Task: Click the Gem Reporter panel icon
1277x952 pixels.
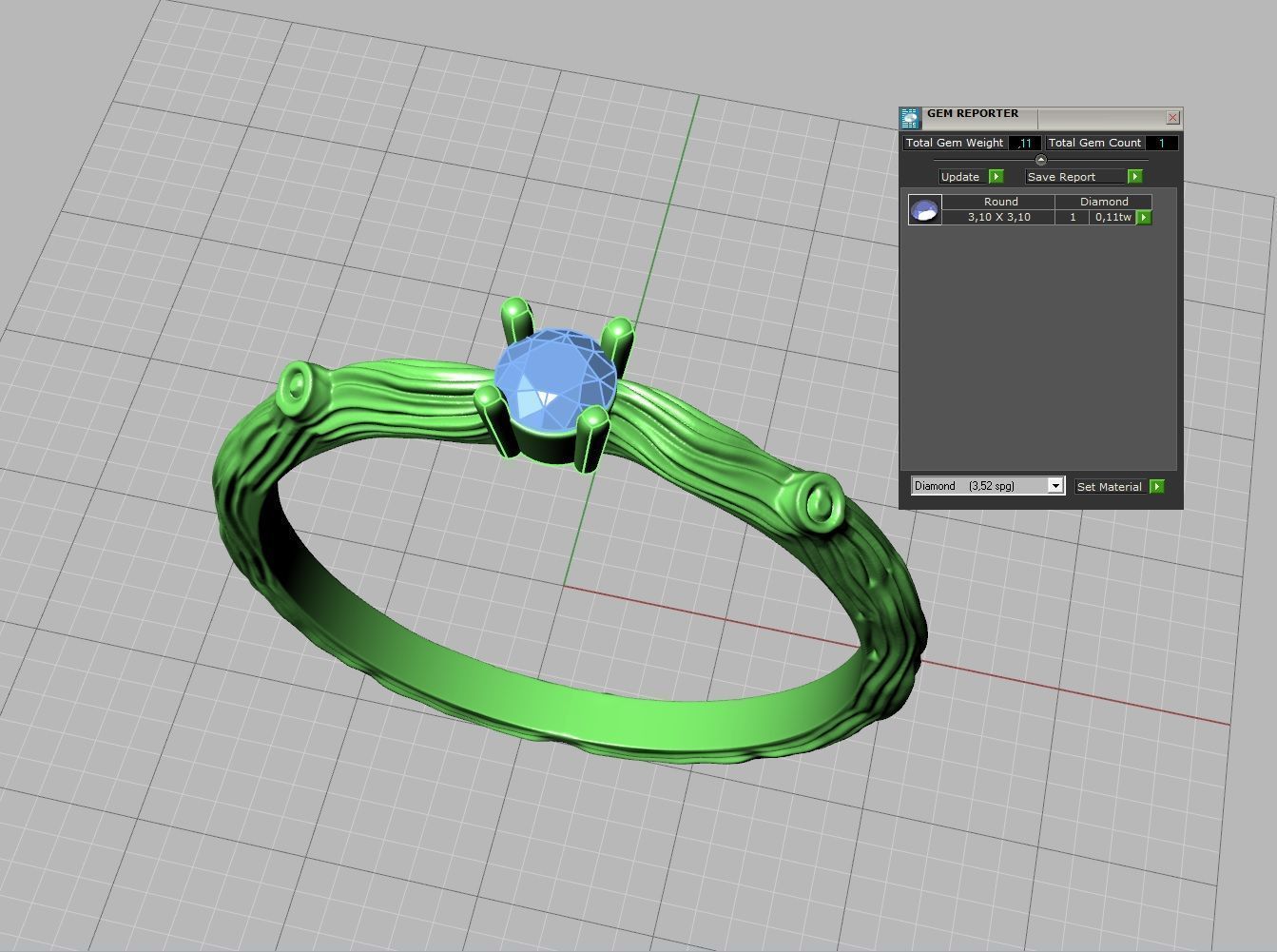Action: pos(910,118)
